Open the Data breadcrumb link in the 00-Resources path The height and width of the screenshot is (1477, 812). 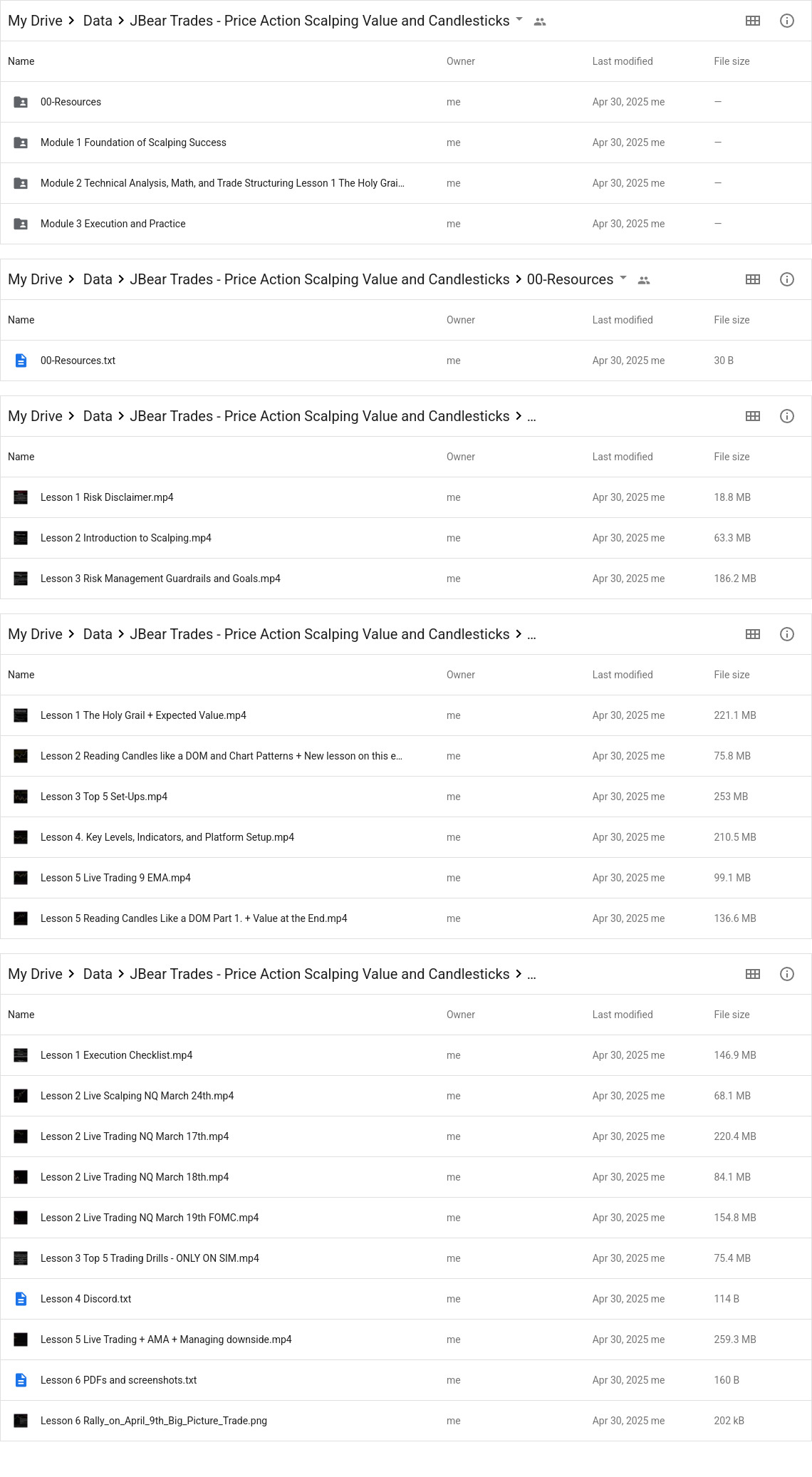pyautogui.click(x=98, y=279)
